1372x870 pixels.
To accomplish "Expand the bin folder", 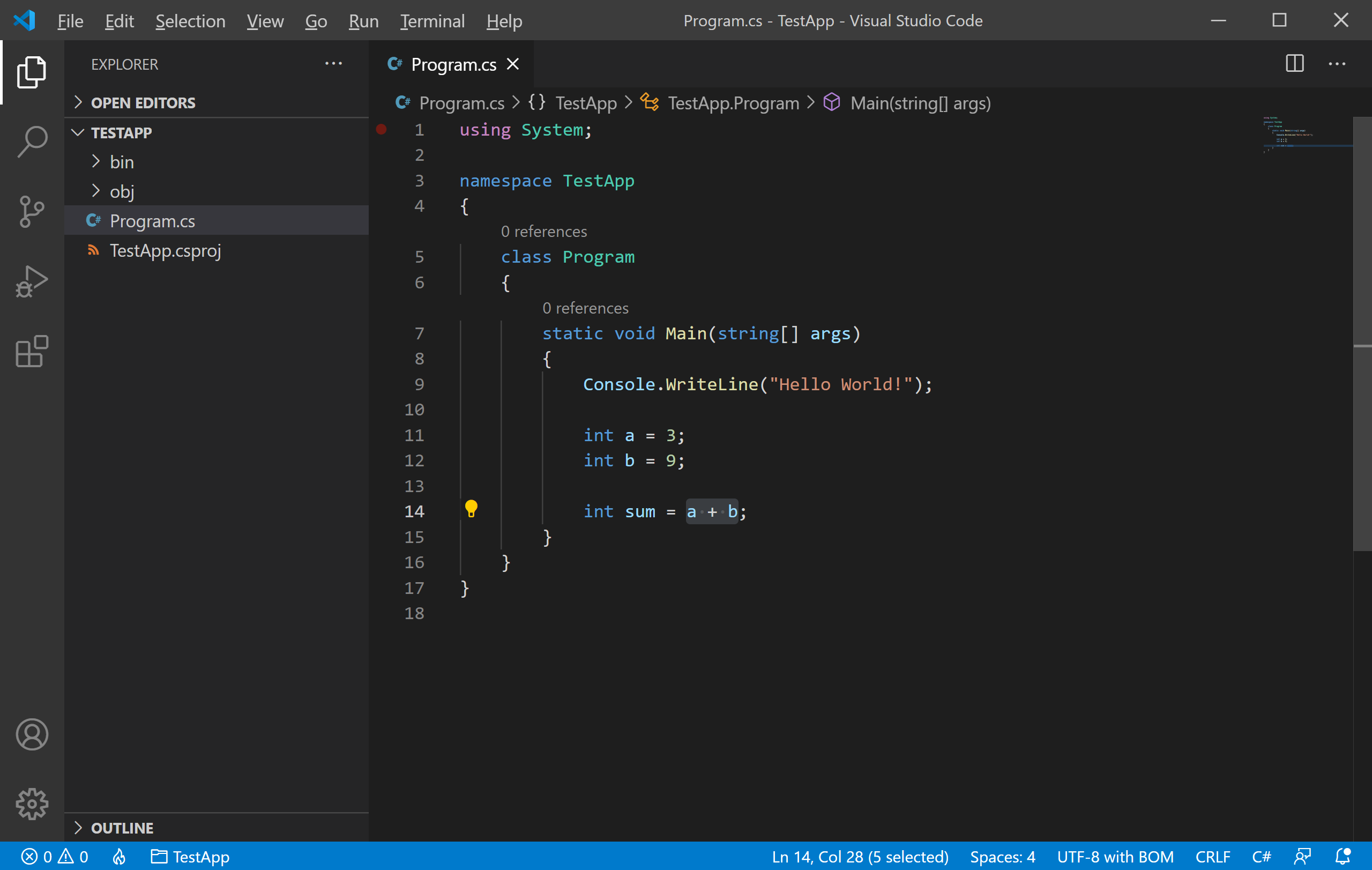I will click(121, 162).
